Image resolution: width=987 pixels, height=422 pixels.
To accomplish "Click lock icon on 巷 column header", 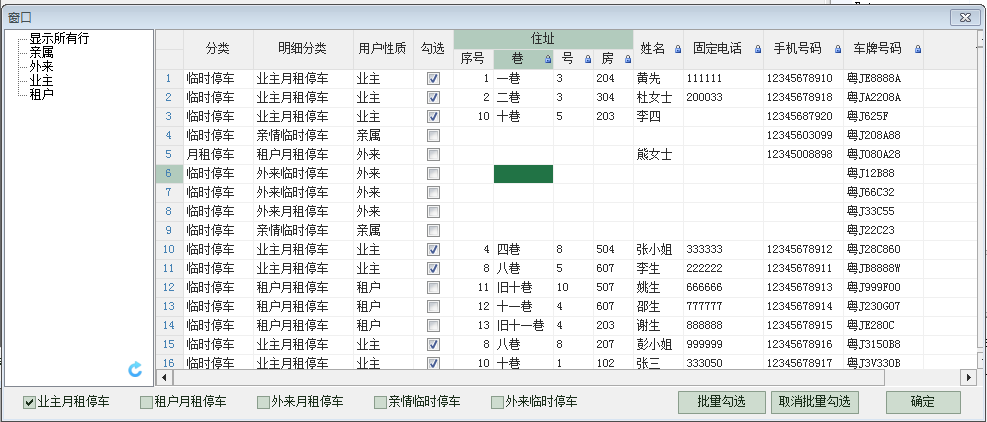I will coord(548,59).
